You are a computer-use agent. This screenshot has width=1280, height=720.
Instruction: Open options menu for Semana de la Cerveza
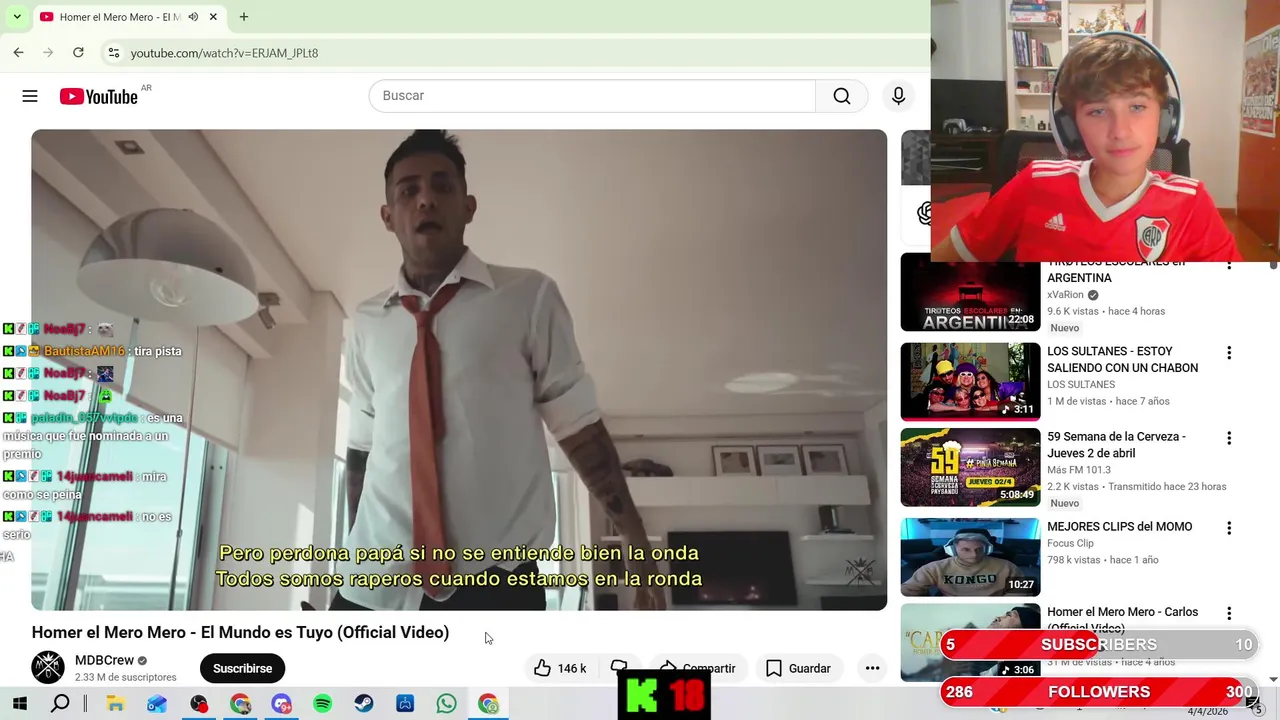1229,438
